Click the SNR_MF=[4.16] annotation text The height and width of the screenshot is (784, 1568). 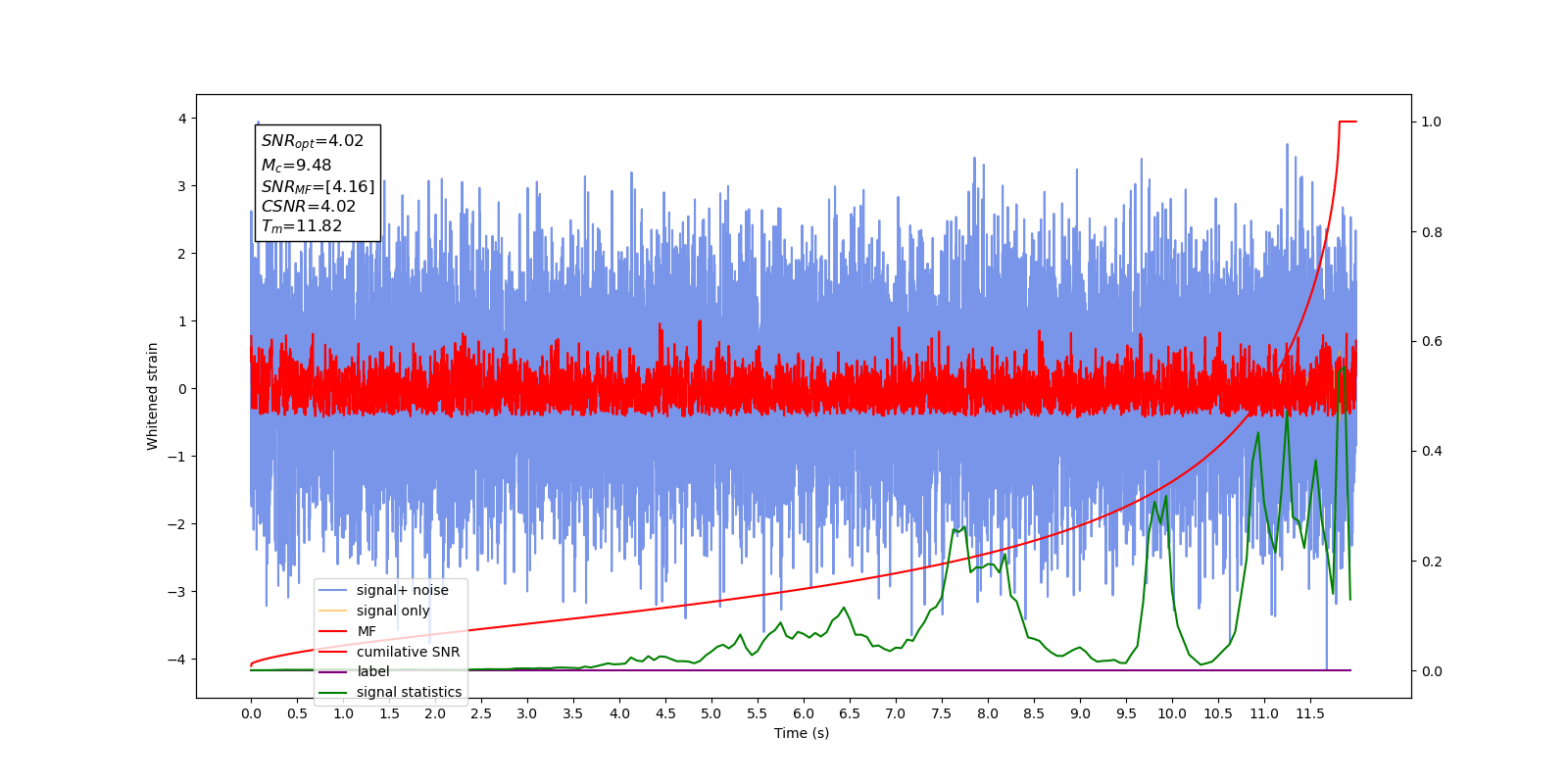[318, 186]
